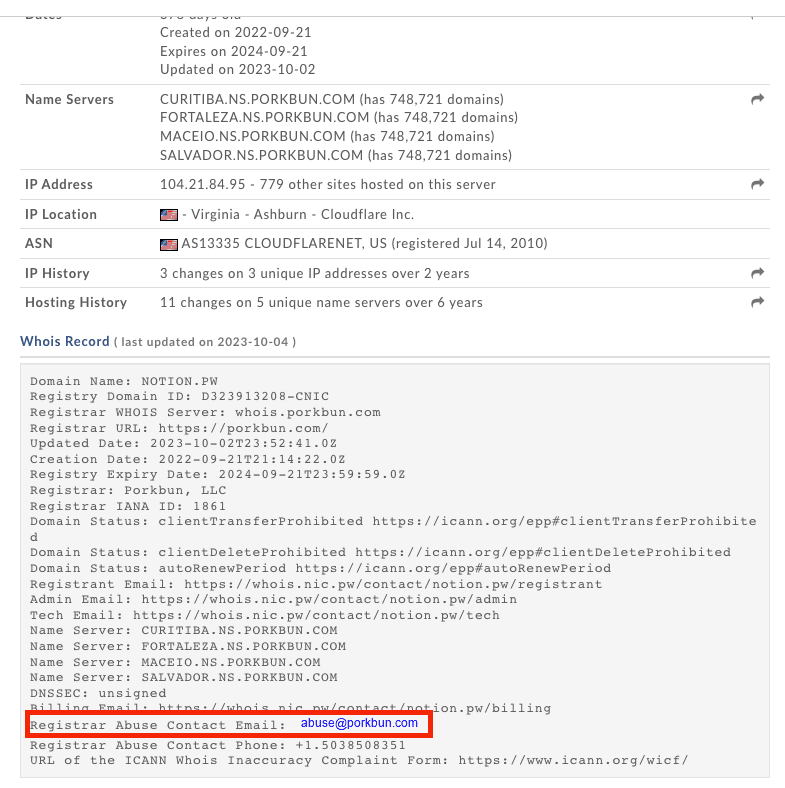Click US flag icon in ASN row

click(169, 245)
